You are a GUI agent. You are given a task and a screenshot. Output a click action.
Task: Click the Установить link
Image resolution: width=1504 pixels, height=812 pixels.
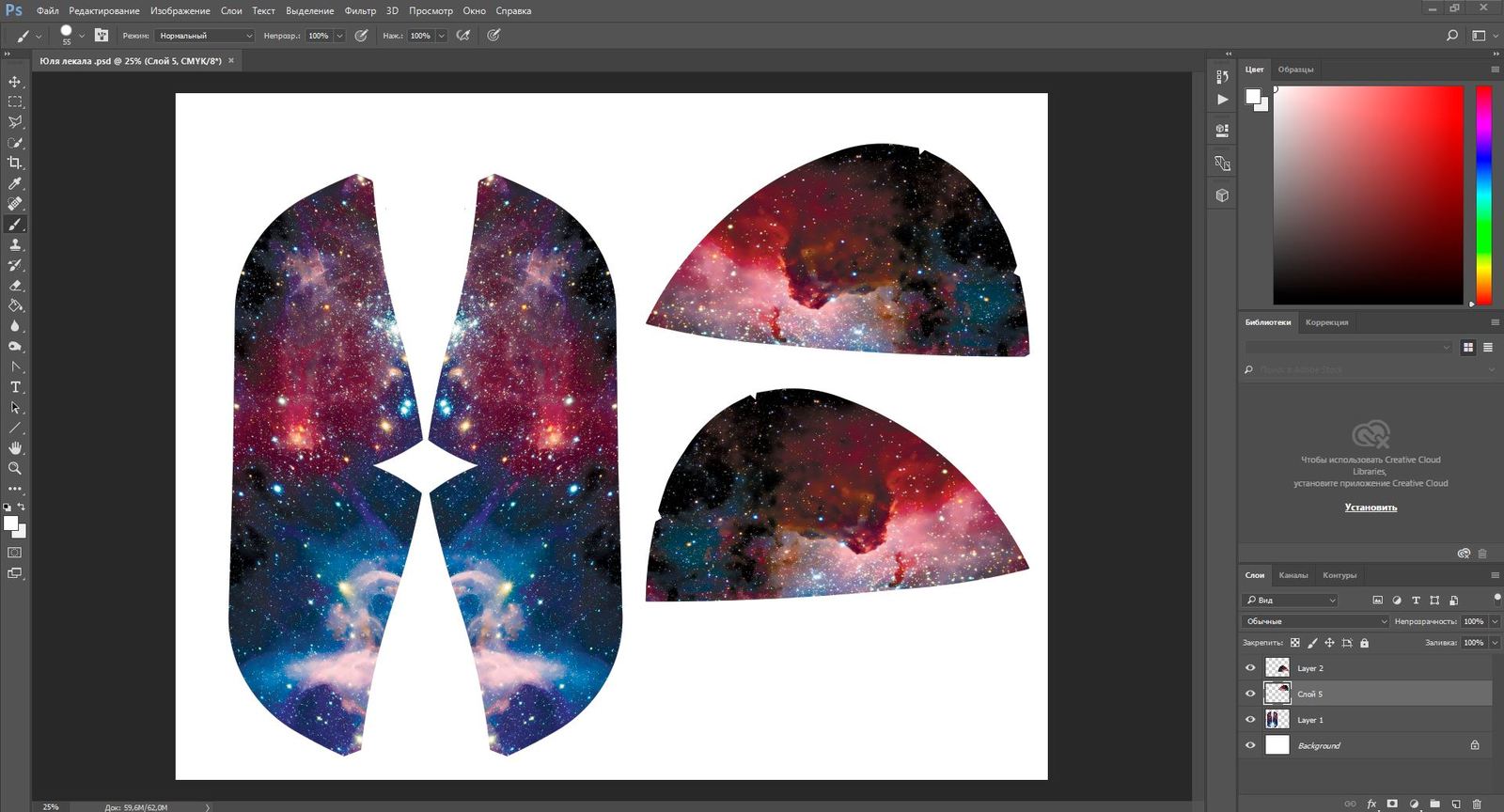pyautogui.click(x=1370, y=507)
